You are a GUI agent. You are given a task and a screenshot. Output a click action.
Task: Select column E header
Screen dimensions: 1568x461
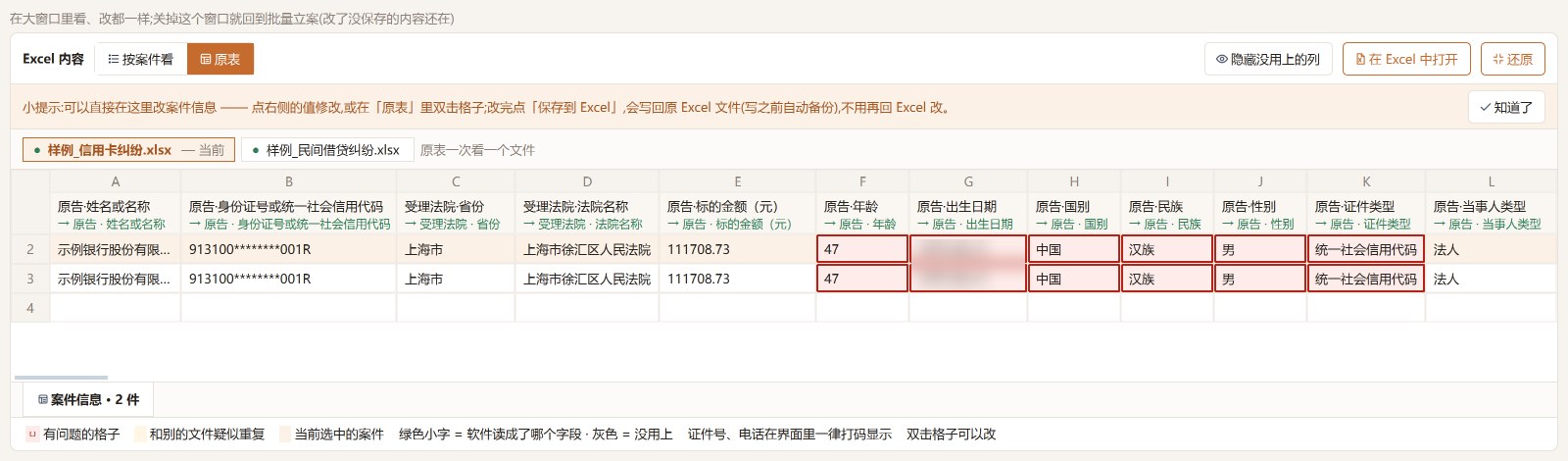pyautogui.click(x=737, y=181)
